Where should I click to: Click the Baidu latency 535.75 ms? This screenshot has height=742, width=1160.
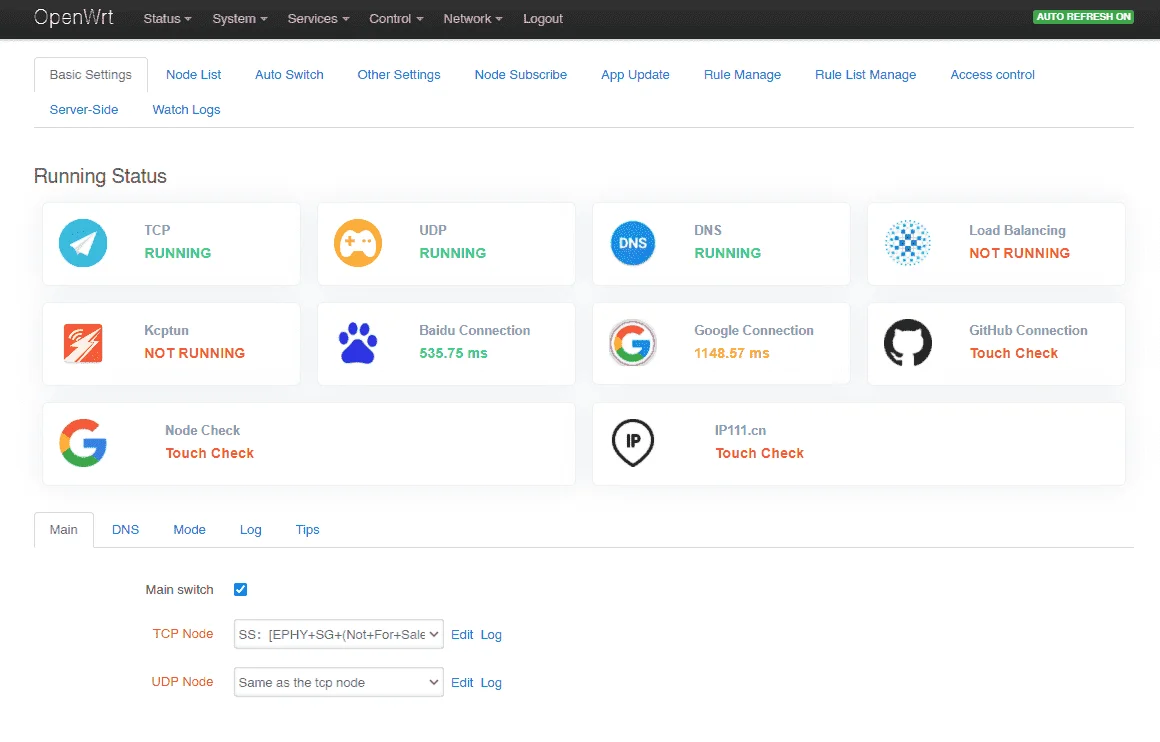click(x=453, y=353)
